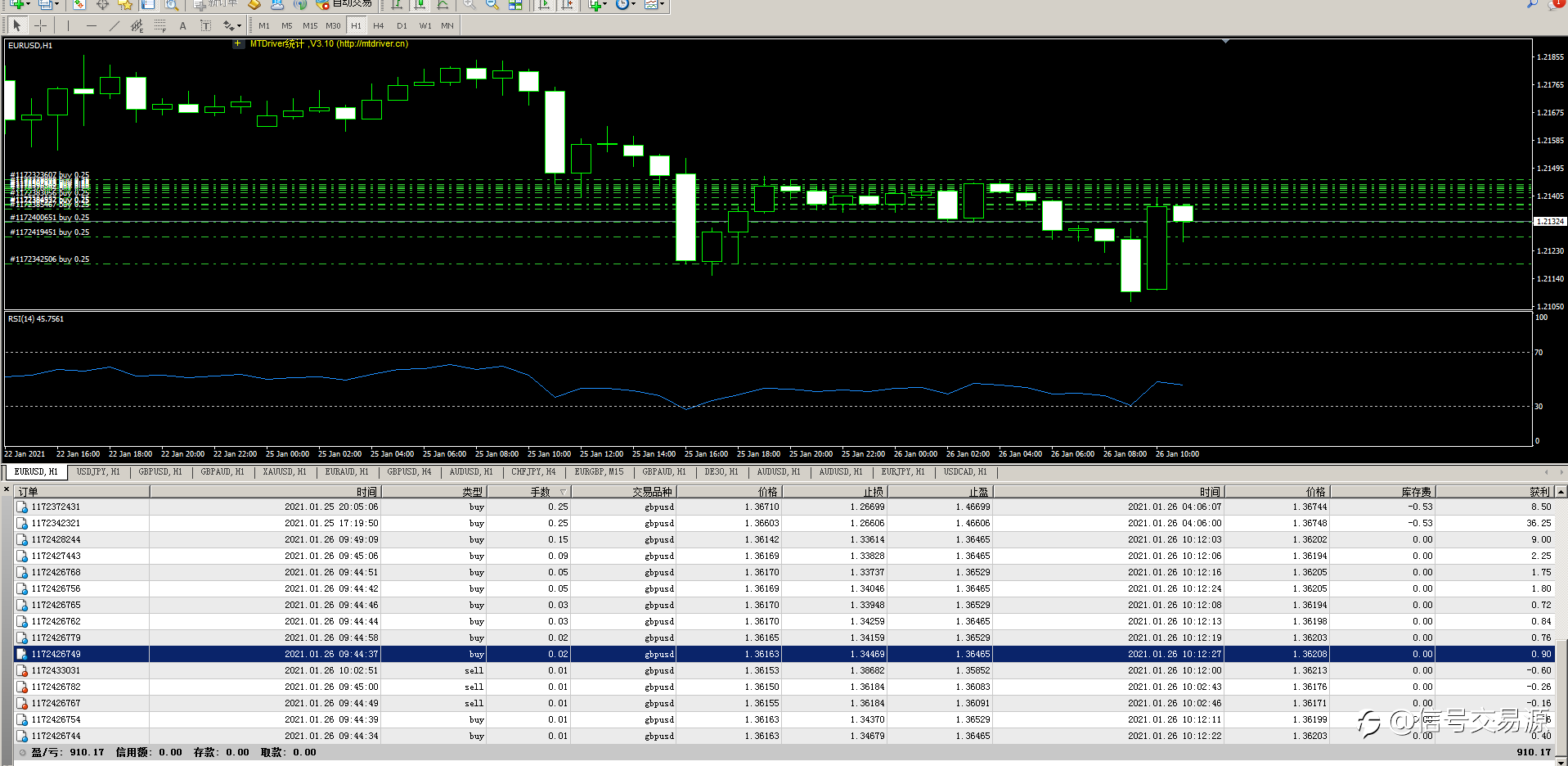Toggle the auto trading button

344,4
